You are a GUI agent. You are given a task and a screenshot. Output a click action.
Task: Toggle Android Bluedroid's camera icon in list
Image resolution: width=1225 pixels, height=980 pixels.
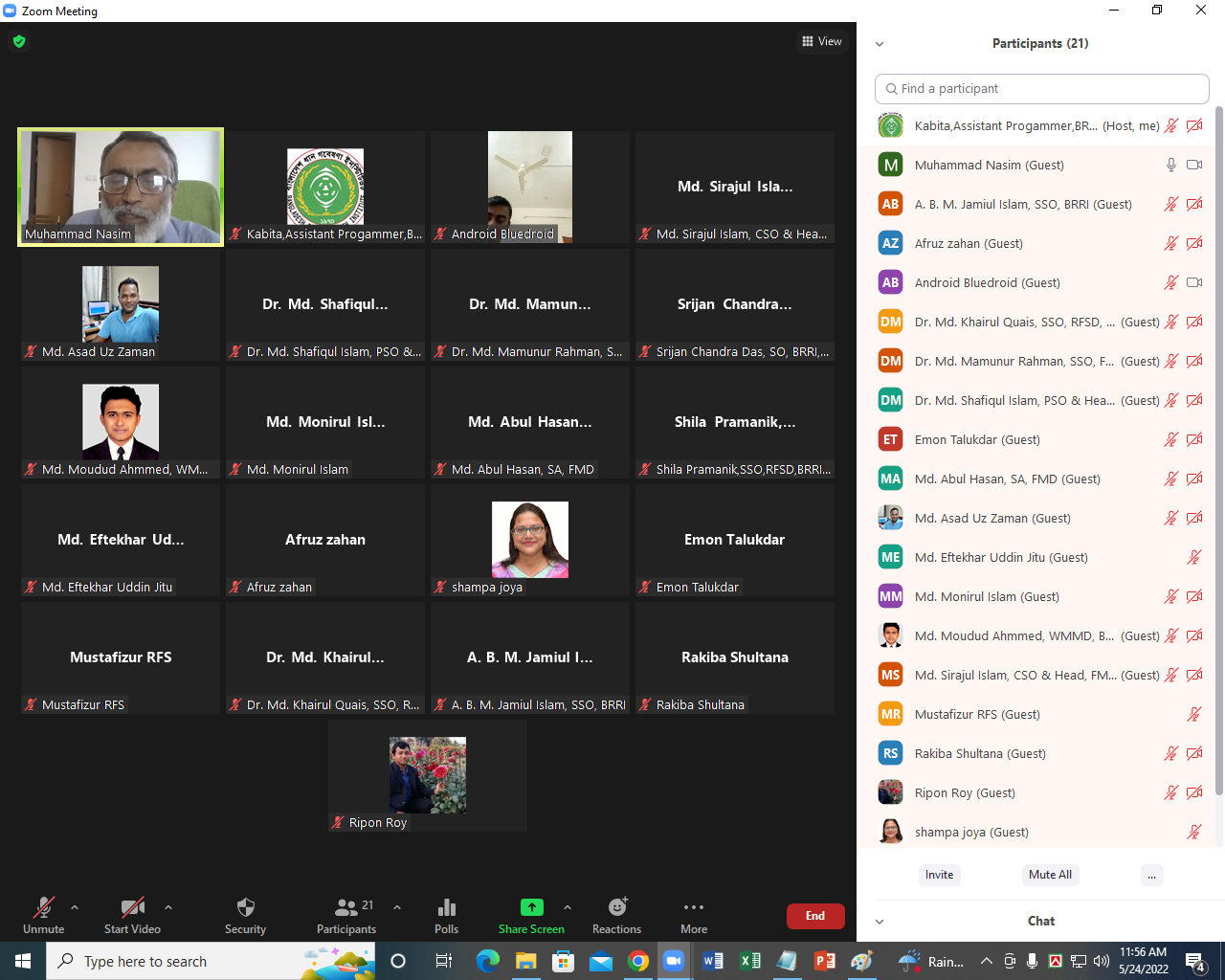1194,282
